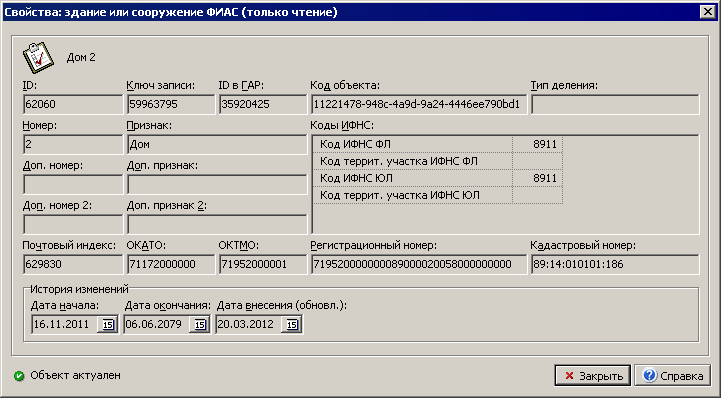Click the Дом 2 heading text

(x=81, y=57)
